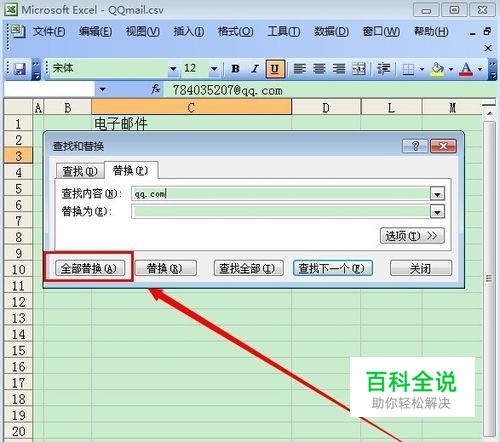
Task: Select the 替换(P) tab
Action: pyautogui.click(x=131, y=170)
